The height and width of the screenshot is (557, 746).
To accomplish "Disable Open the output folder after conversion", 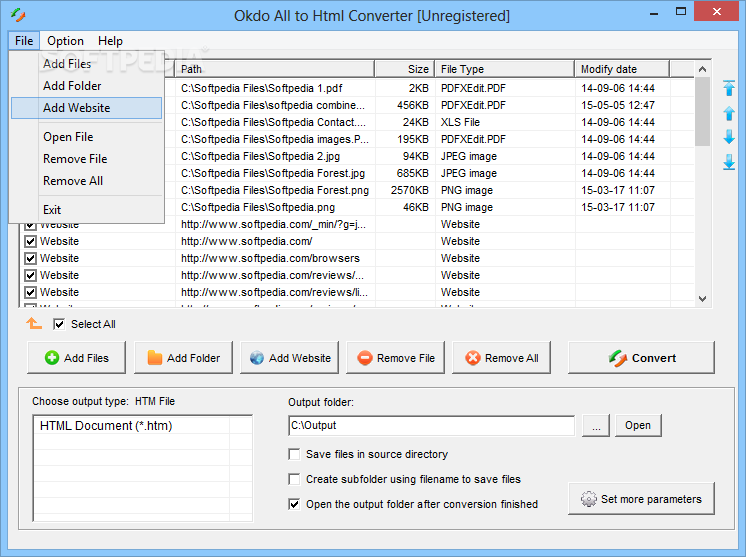I will tap(294, 504).
